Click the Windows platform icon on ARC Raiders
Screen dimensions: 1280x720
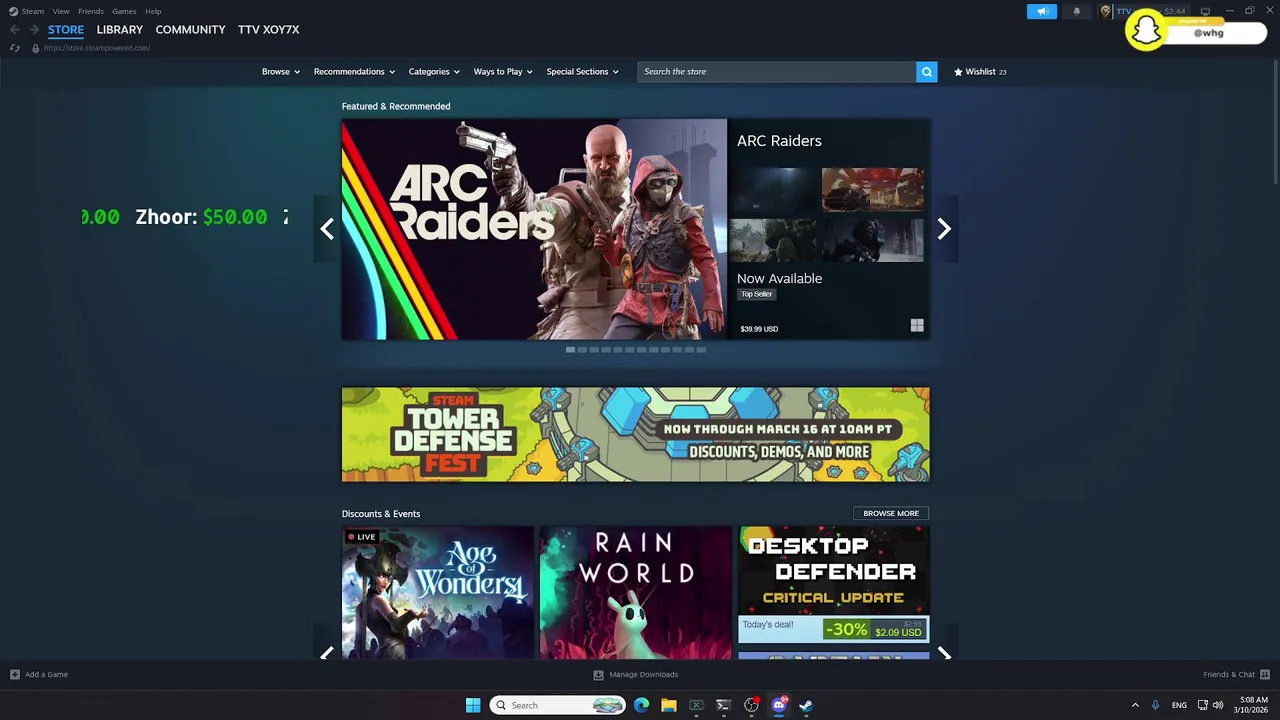tap(917, 326)
